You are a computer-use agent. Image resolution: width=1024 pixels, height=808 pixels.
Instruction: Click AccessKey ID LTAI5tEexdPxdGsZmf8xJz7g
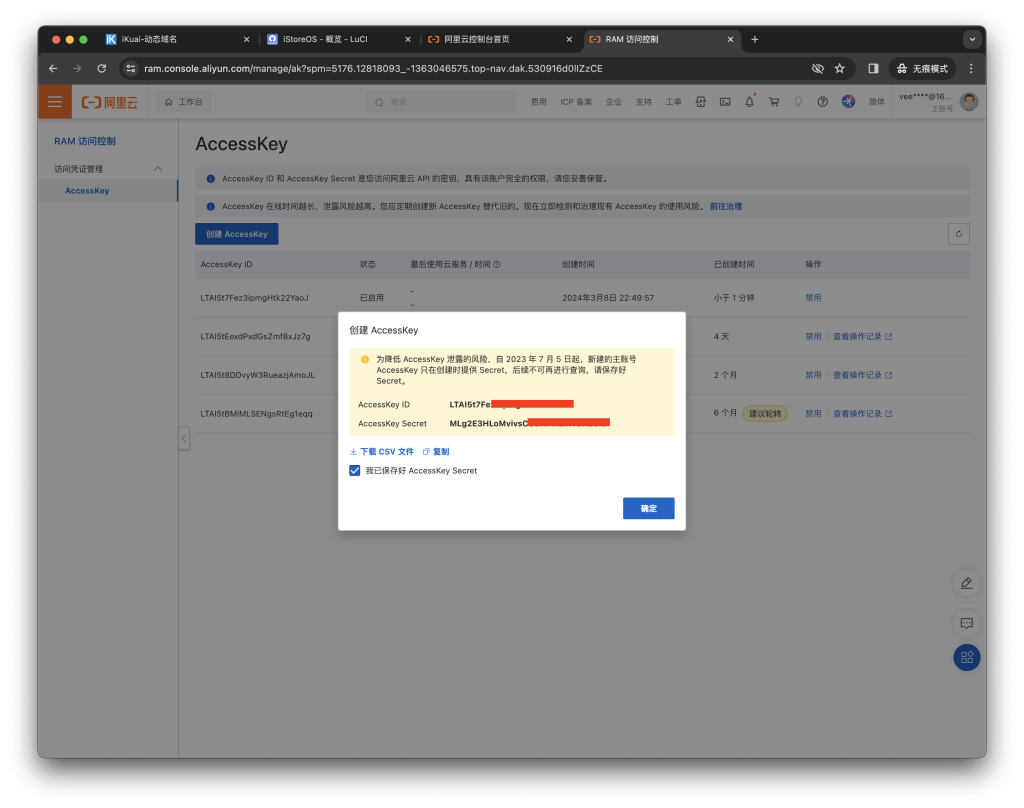pyautogui.click(x=255, y=336)
